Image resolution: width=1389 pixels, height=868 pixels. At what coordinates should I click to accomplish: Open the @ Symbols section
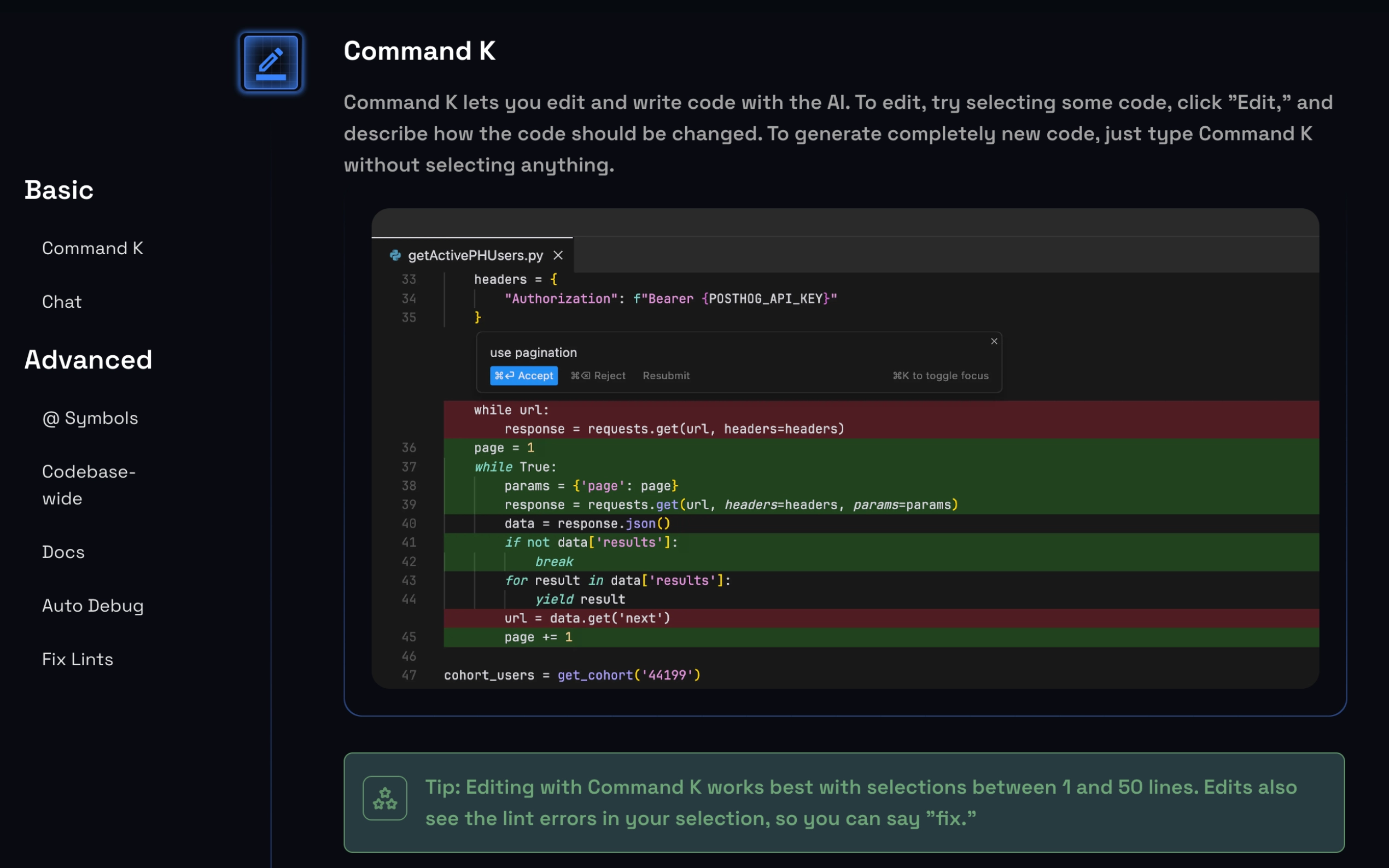pyautogui.click(x=90, y=418)
